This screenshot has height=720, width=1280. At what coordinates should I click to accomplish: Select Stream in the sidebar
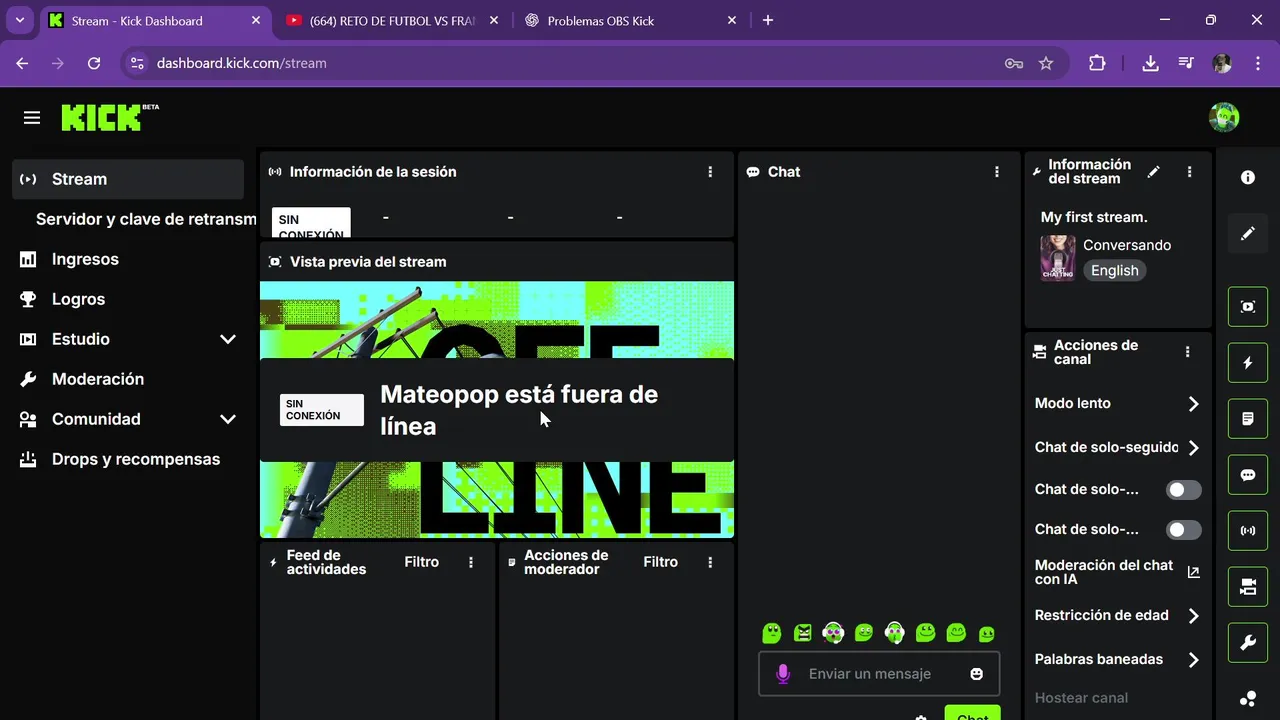[x=128, y=179]
